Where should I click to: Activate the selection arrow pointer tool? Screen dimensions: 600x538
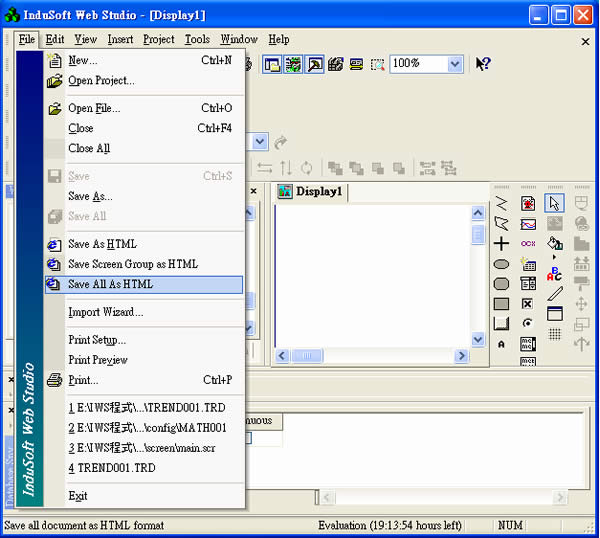tap(555, 203)
